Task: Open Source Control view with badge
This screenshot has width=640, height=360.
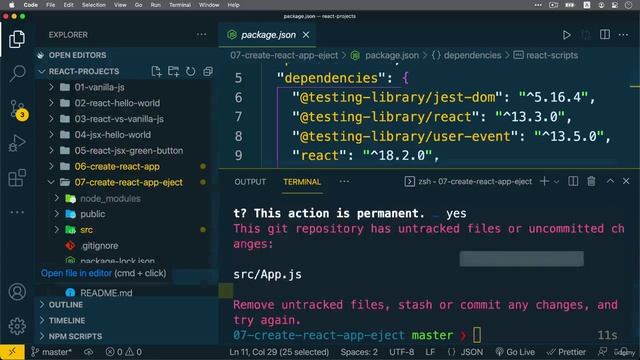Action: point(18,109)
